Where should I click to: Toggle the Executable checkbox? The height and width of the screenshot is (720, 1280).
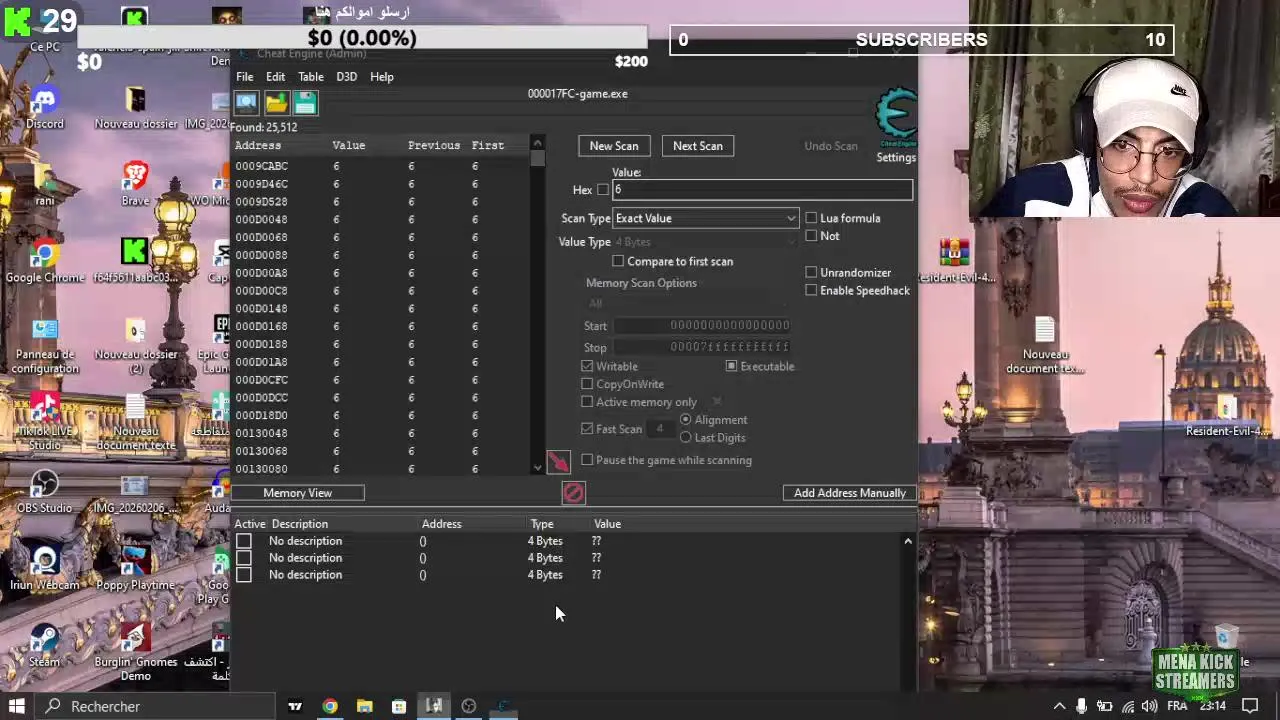[731, 367]
